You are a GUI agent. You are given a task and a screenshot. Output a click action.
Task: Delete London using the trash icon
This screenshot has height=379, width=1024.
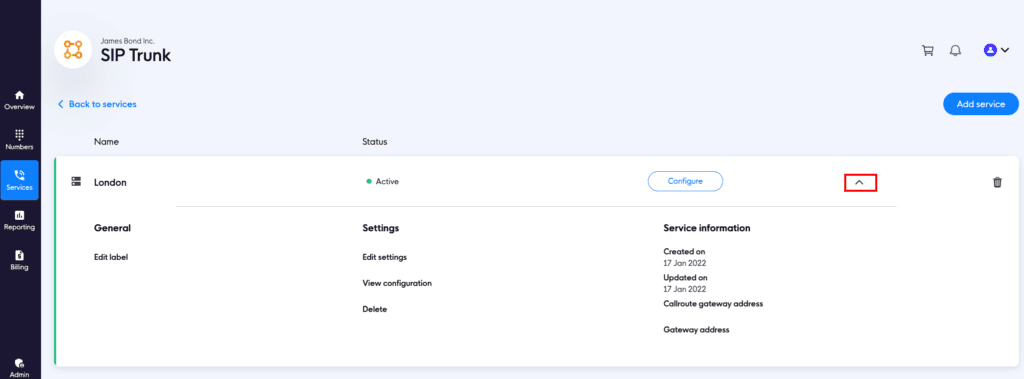[997, 182]
